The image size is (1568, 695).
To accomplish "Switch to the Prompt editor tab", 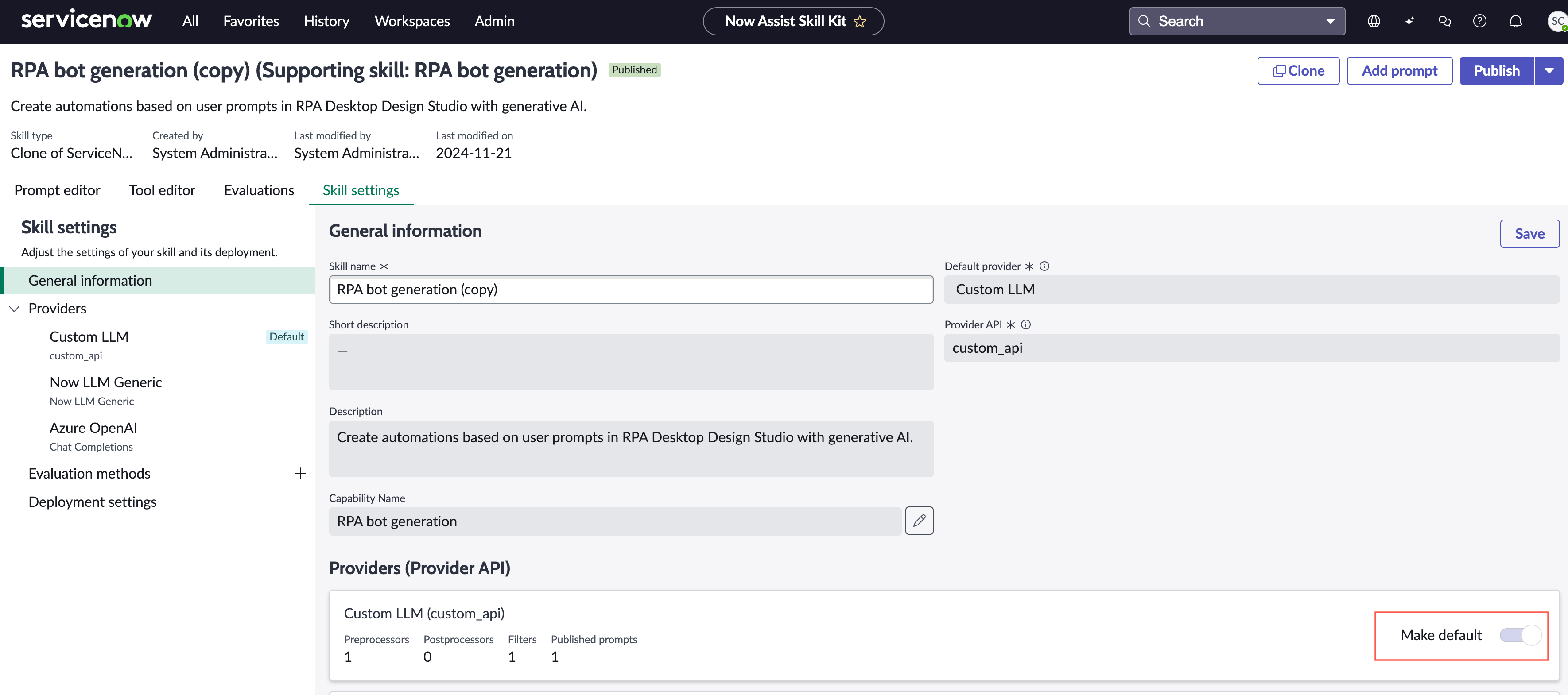I will coord(57,190).
